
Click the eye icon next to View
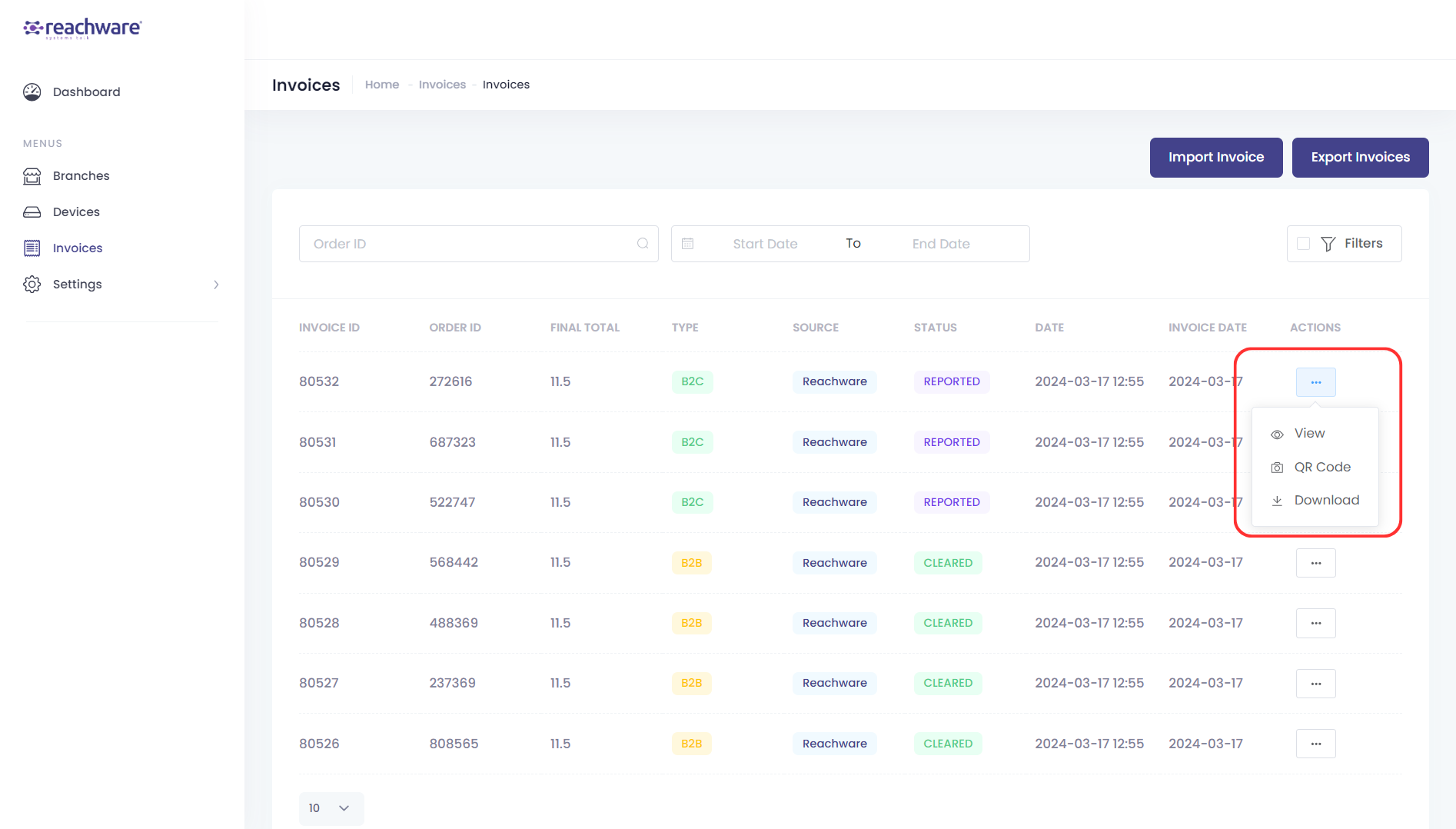(1277, 434)
